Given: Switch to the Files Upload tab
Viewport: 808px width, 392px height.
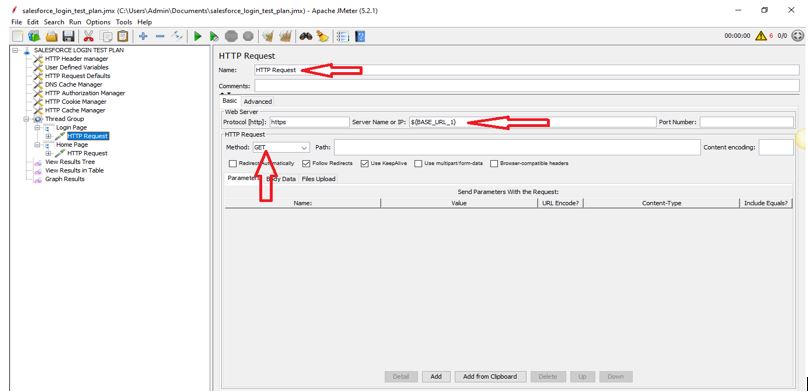Looking at the screenshot, I should click(x=318, y=179).
